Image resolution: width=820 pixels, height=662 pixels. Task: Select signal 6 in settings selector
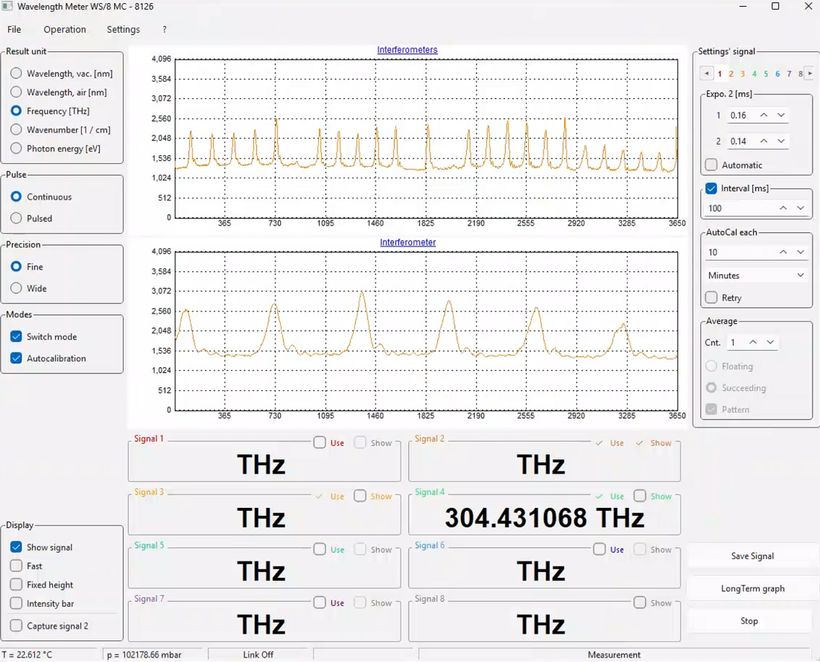(778, 74)
